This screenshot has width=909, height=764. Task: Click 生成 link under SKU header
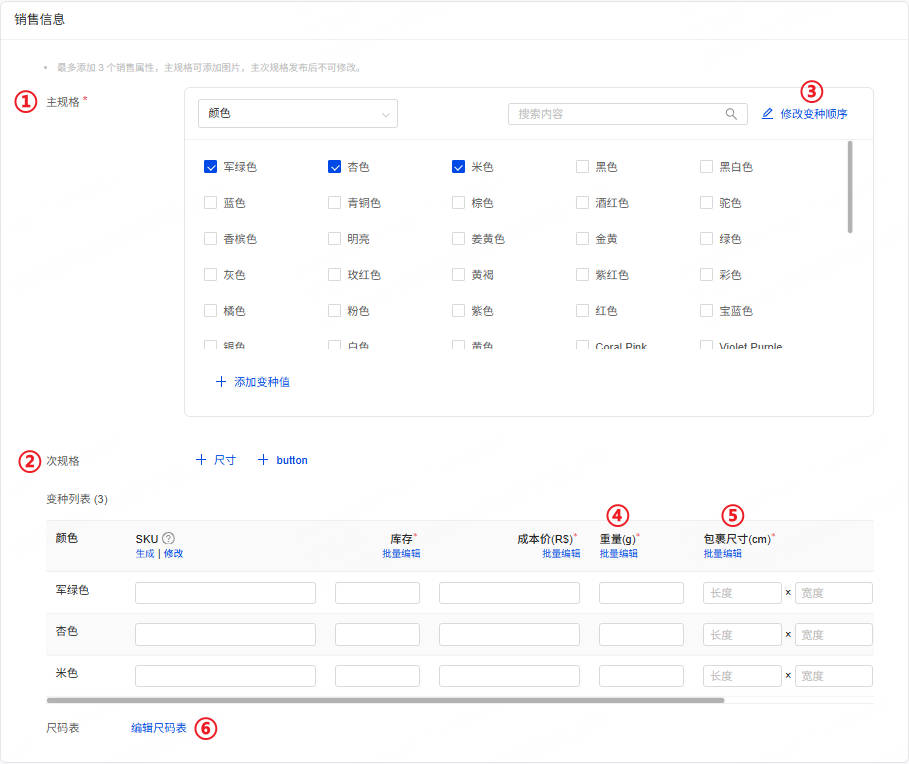pyautogui.click(x=145, y=554)
